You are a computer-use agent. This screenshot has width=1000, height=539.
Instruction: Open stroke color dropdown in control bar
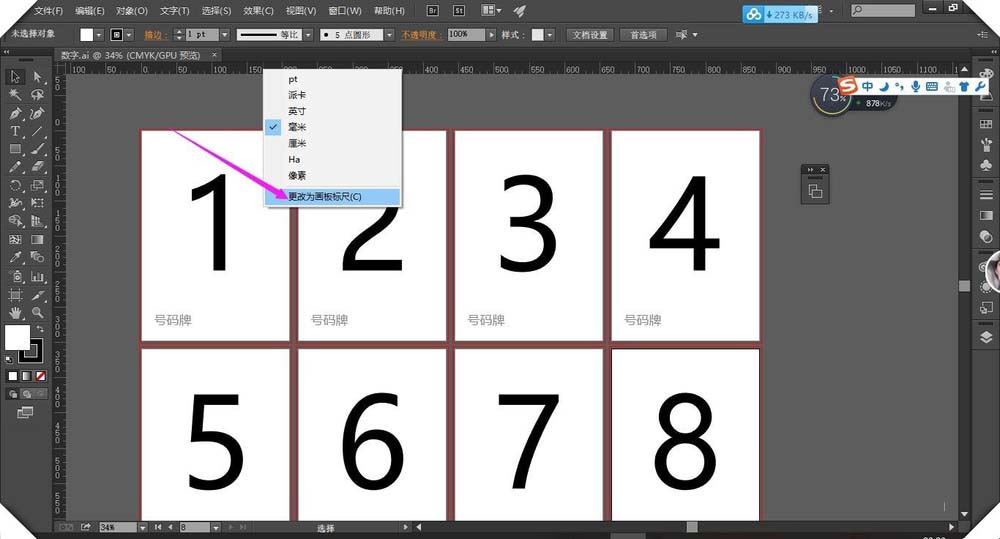129,35
